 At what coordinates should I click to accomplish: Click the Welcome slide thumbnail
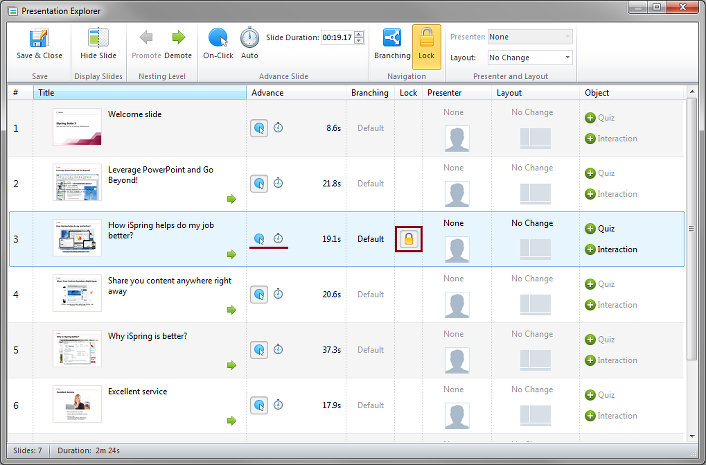coord(77,127)
